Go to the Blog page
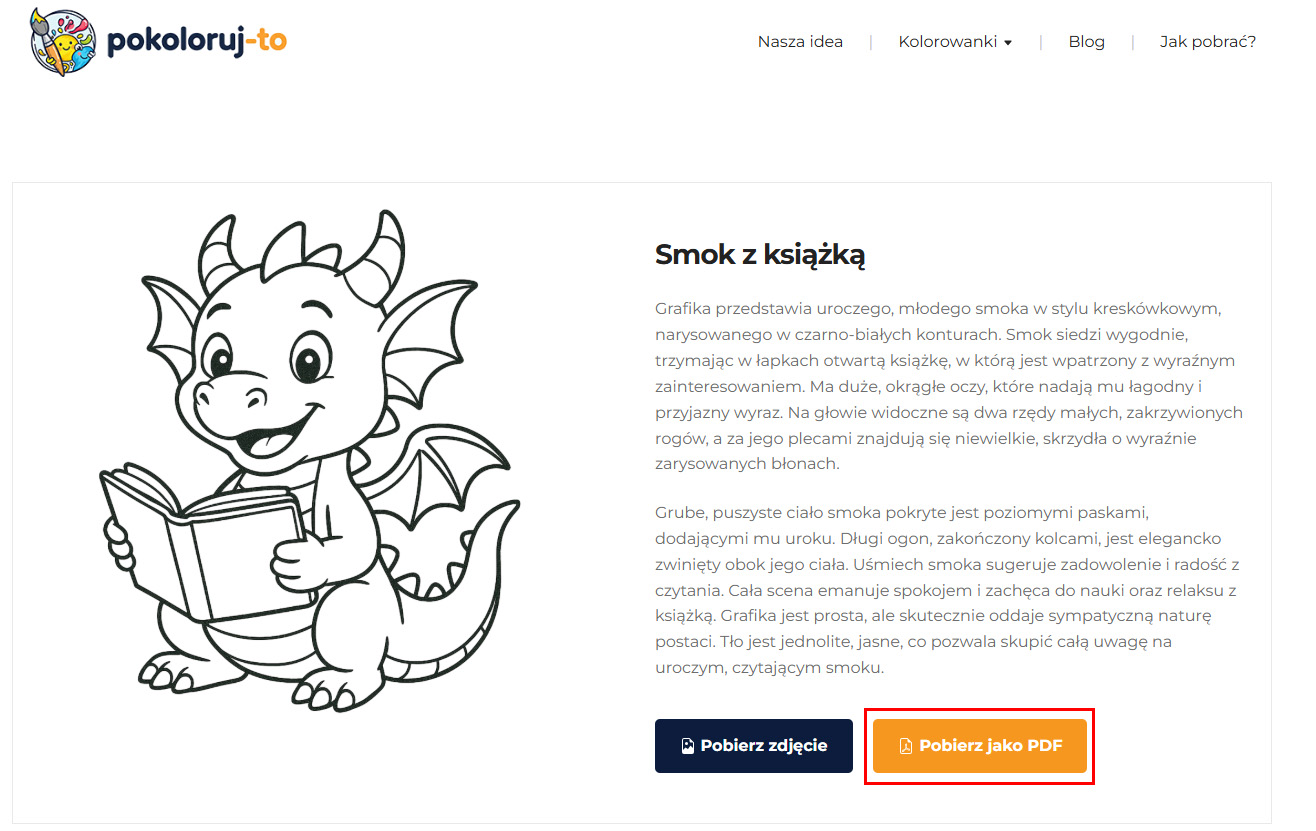 1086,42
